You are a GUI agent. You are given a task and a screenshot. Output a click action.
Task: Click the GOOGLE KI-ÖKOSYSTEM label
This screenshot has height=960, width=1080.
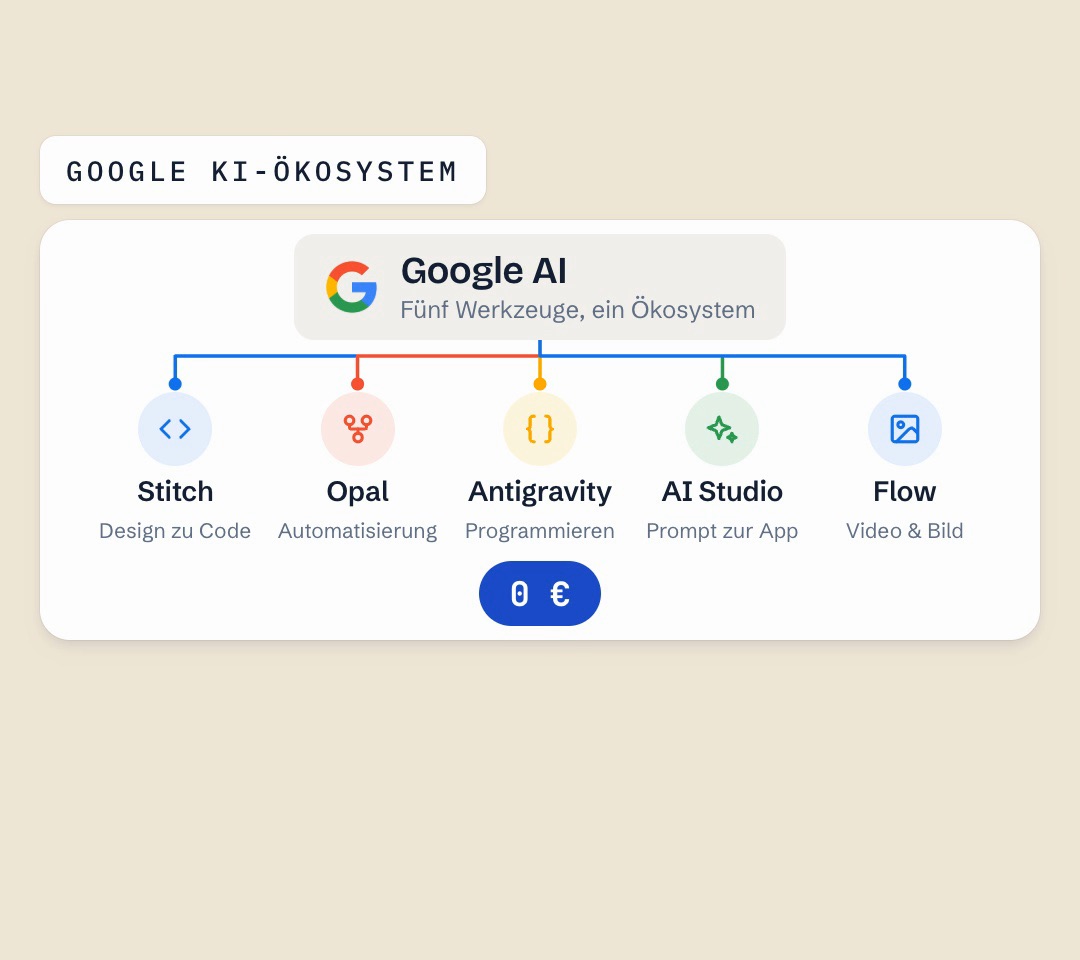(262, 171)
